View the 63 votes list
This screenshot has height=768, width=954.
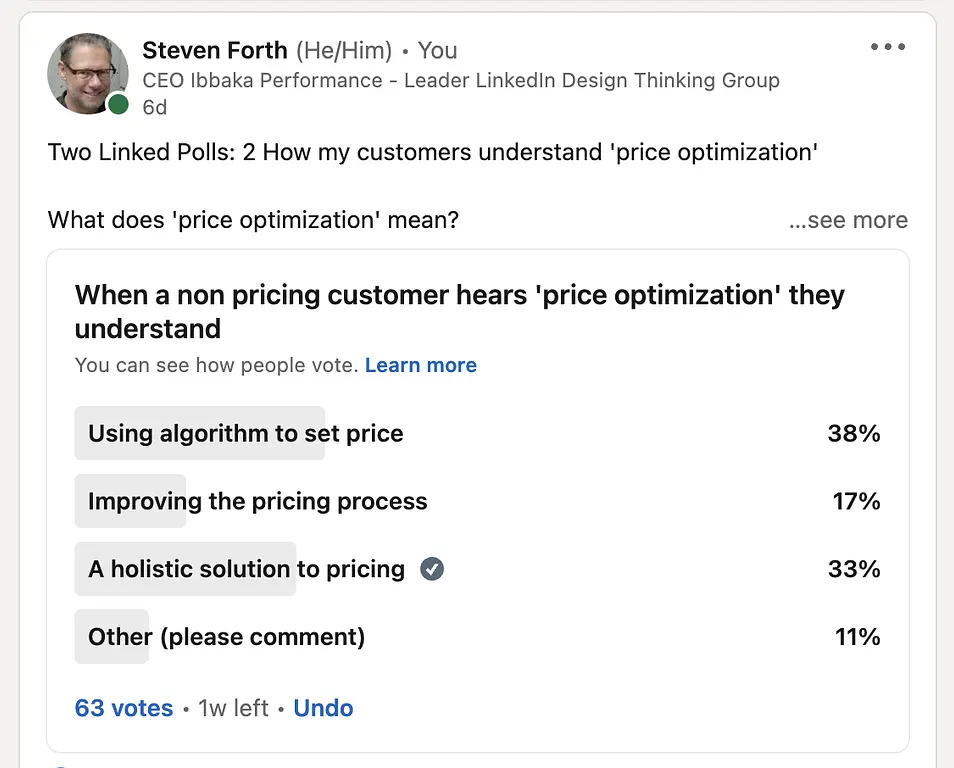click(124, 708)
